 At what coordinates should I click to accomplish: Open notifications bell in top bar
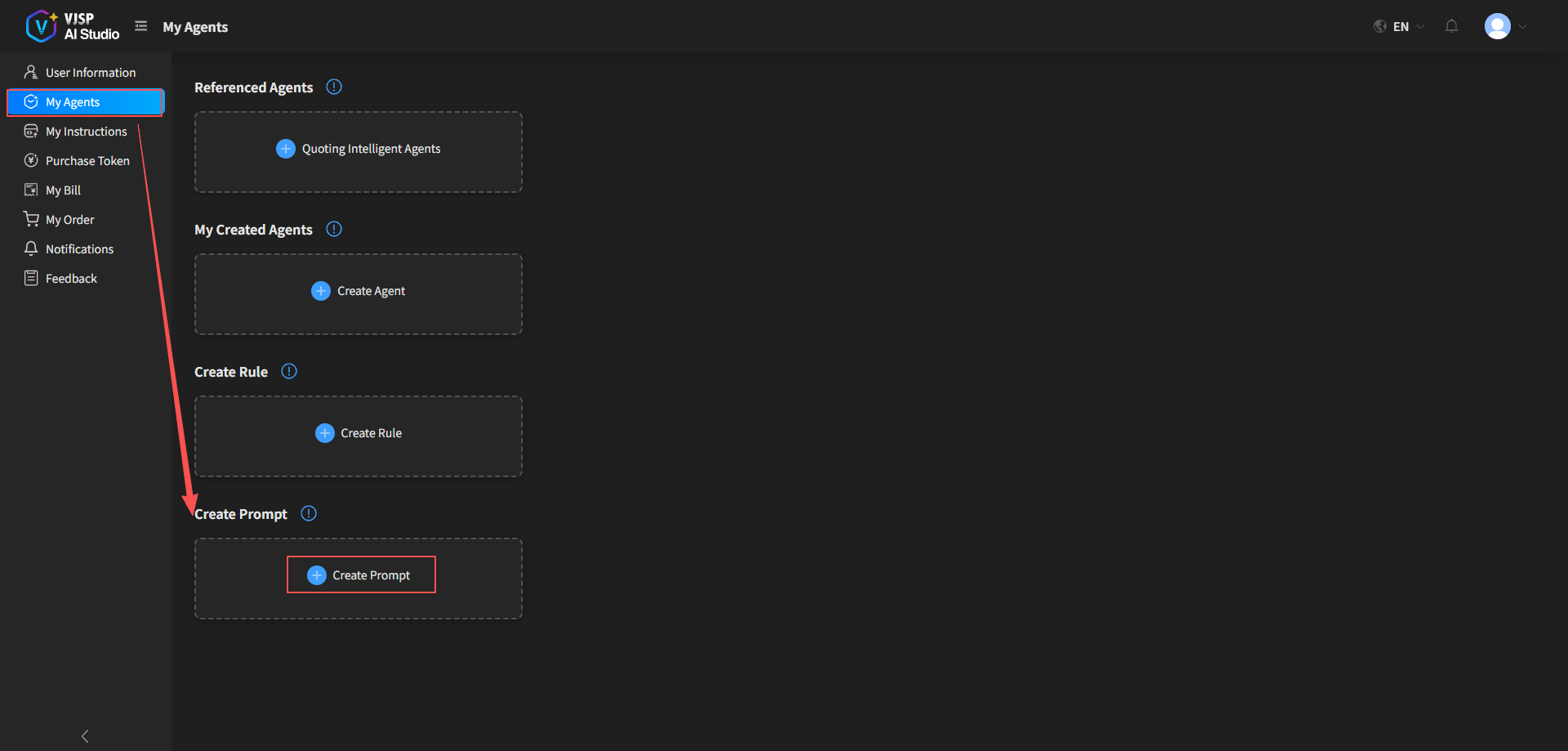(x=1451, y=26)
